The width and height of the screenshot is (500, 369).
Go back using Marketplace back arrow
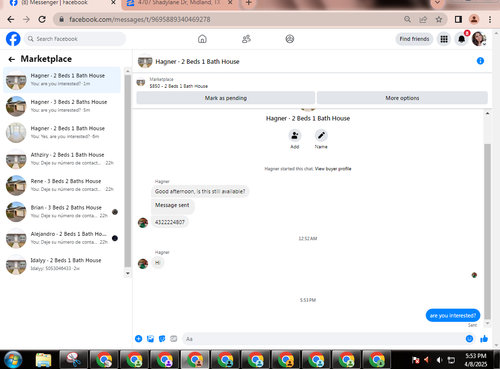tap(12, 59)
